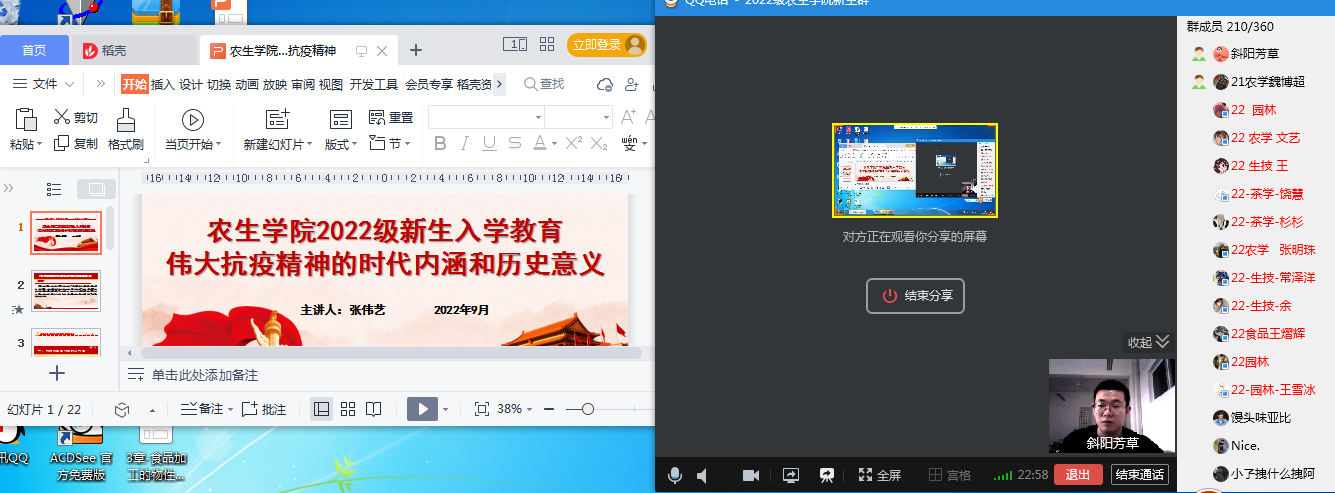Open the 插入 ribbon tab
1335x493 pixels.
(x=162, y=84)
